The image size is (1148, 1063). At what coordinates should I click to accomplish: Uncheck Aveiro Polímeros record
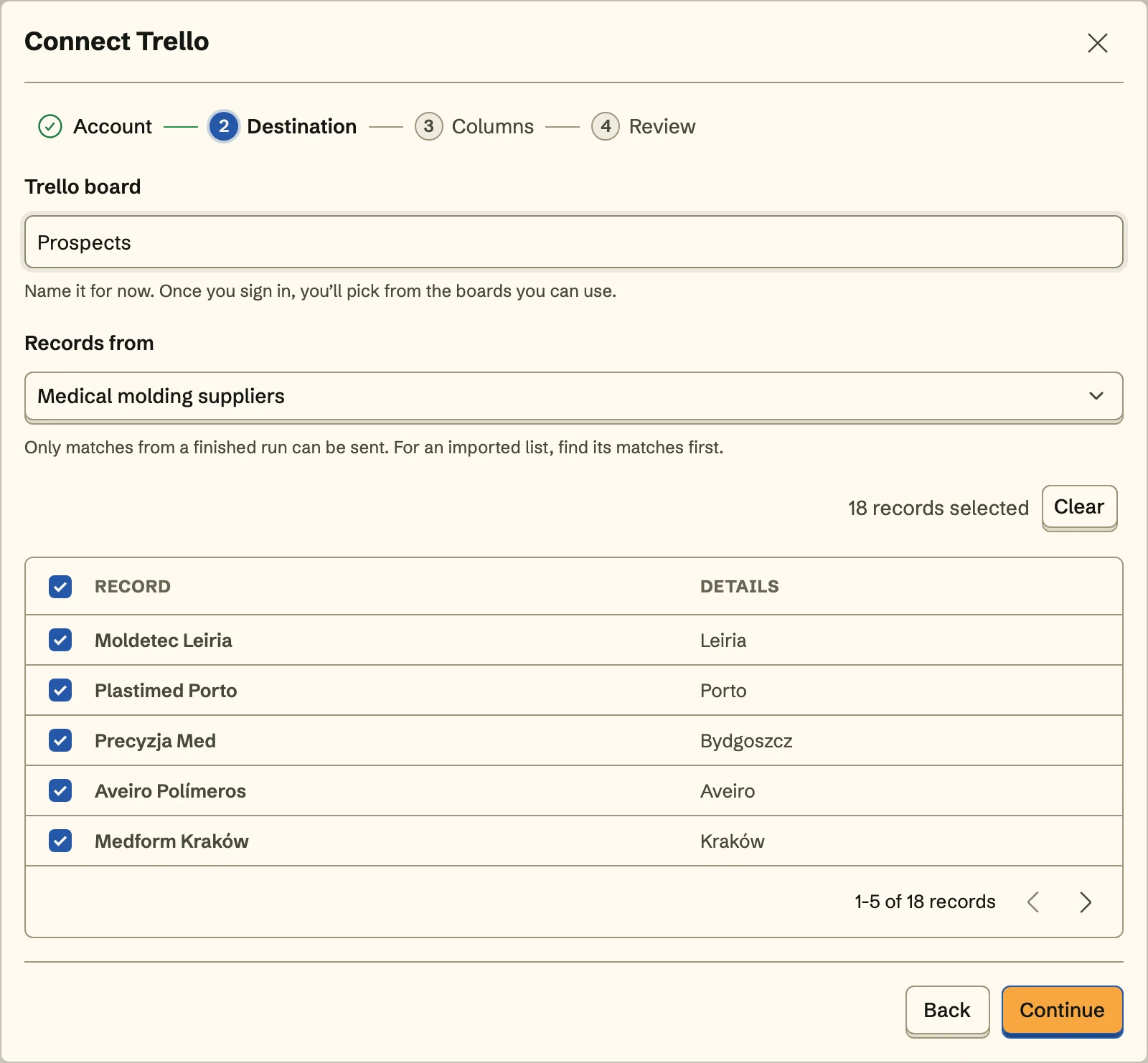click(60, 790)
